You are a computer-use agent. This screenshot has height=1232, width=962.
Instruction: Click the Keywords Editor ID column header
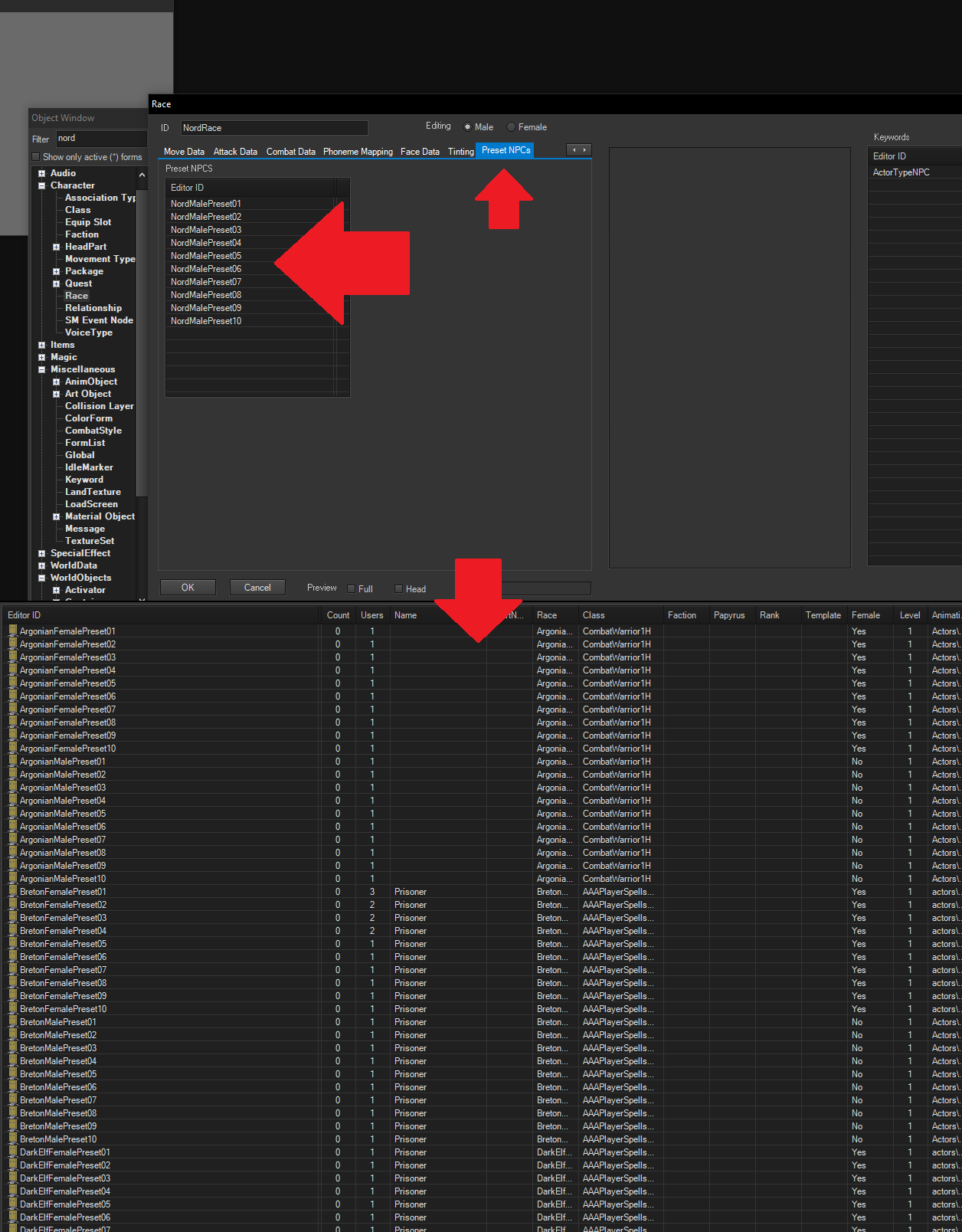click(915, 156)
